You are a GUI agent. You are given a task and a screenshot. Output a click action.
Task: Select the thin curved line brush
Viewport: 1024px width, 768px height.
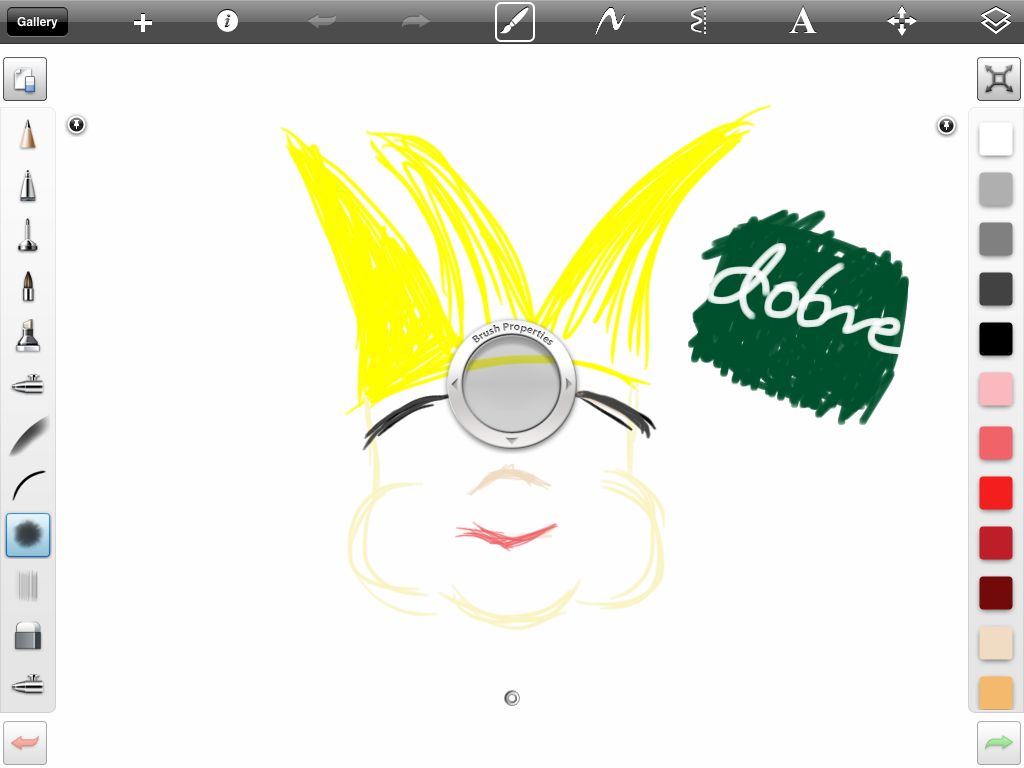pos(29,485)
